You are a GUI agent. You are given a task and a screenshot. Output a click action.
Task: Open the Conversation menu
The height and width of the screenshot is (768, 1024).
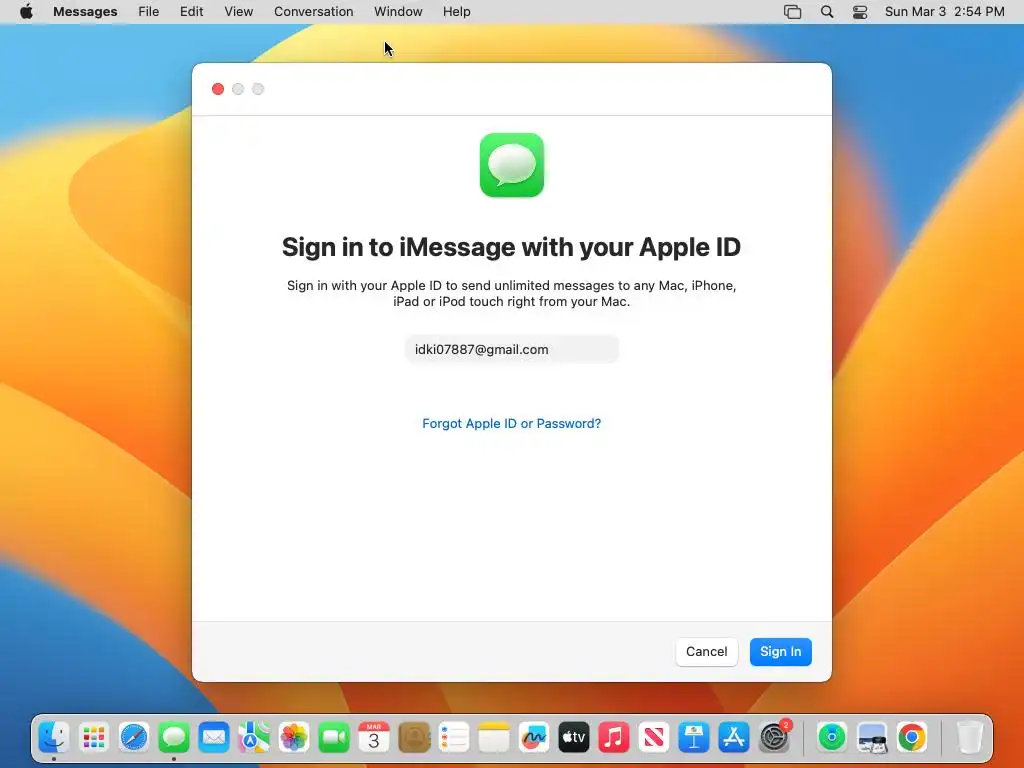click(x=313, y=12)
